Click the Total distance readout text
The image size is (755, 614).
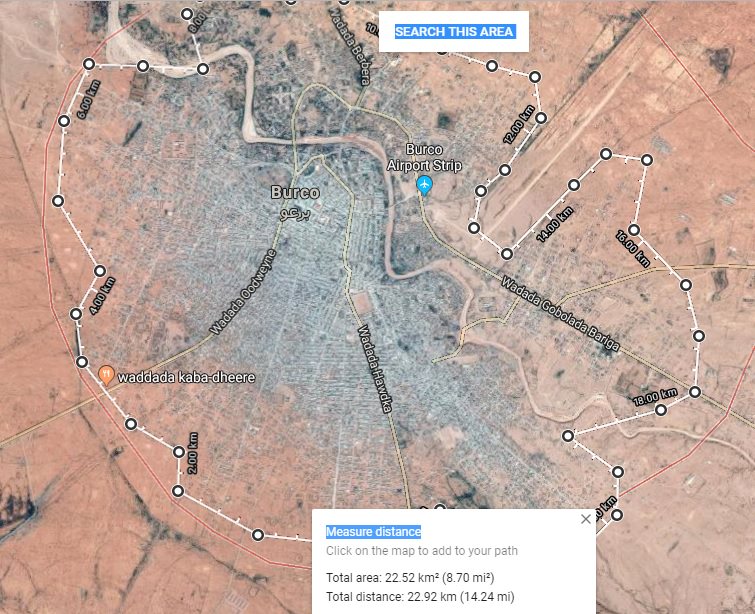pos(420,597)
